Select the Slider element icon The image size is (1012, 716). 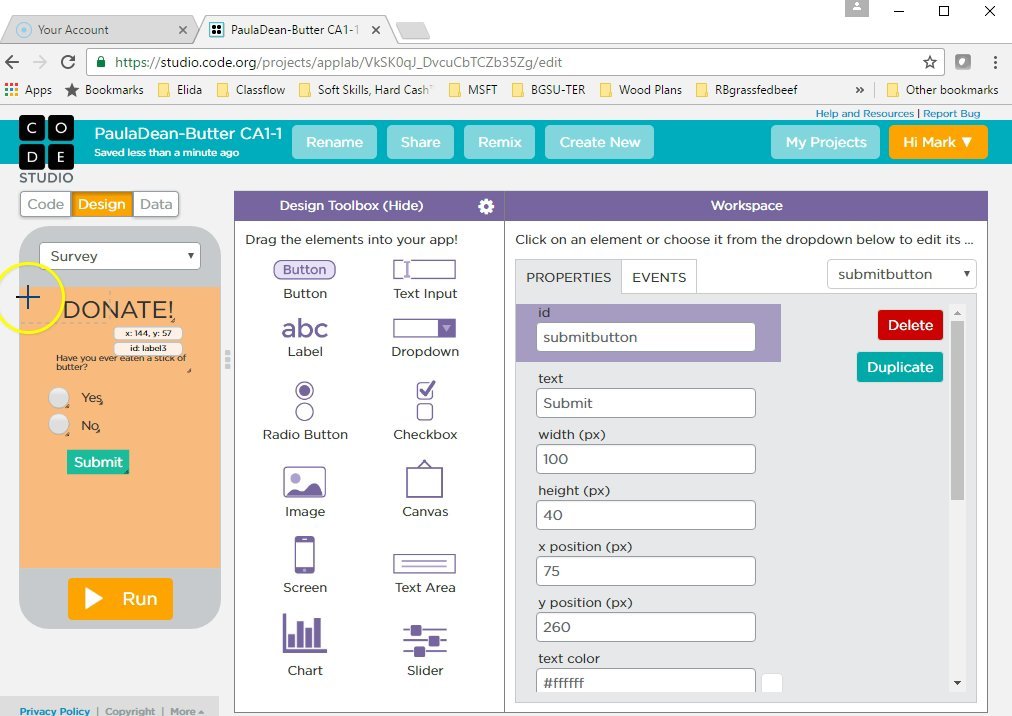pyautogui.click(x=424, y=636)
